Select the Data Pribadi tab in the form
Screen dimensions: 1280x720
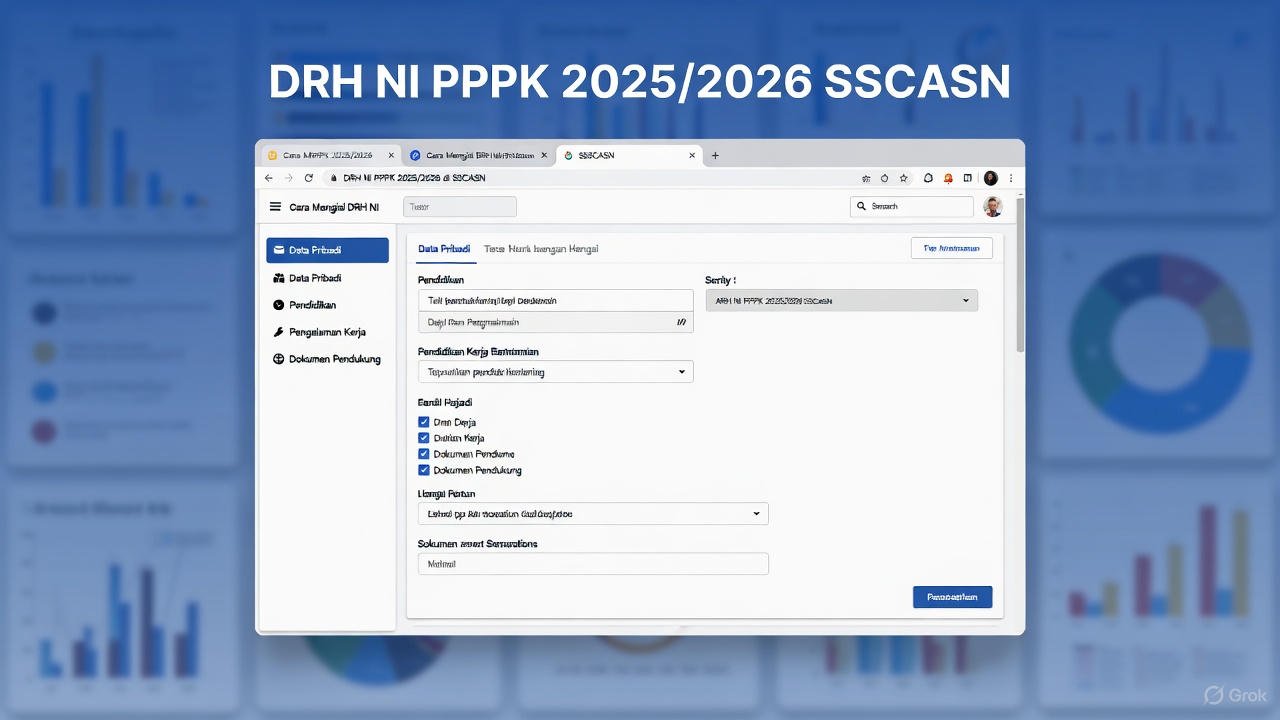pos(444,249)
